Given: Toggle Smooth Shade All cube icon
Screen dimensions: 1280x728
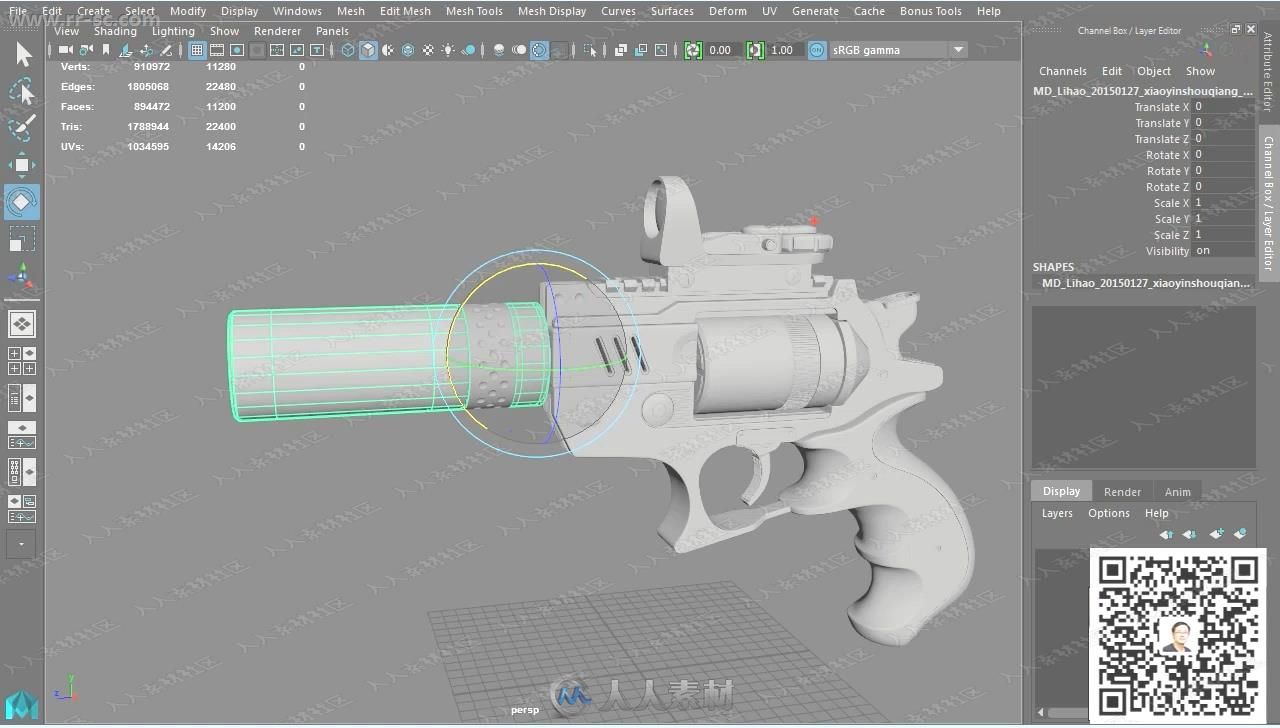Looking at the screenshot, I should click(368, 50).
